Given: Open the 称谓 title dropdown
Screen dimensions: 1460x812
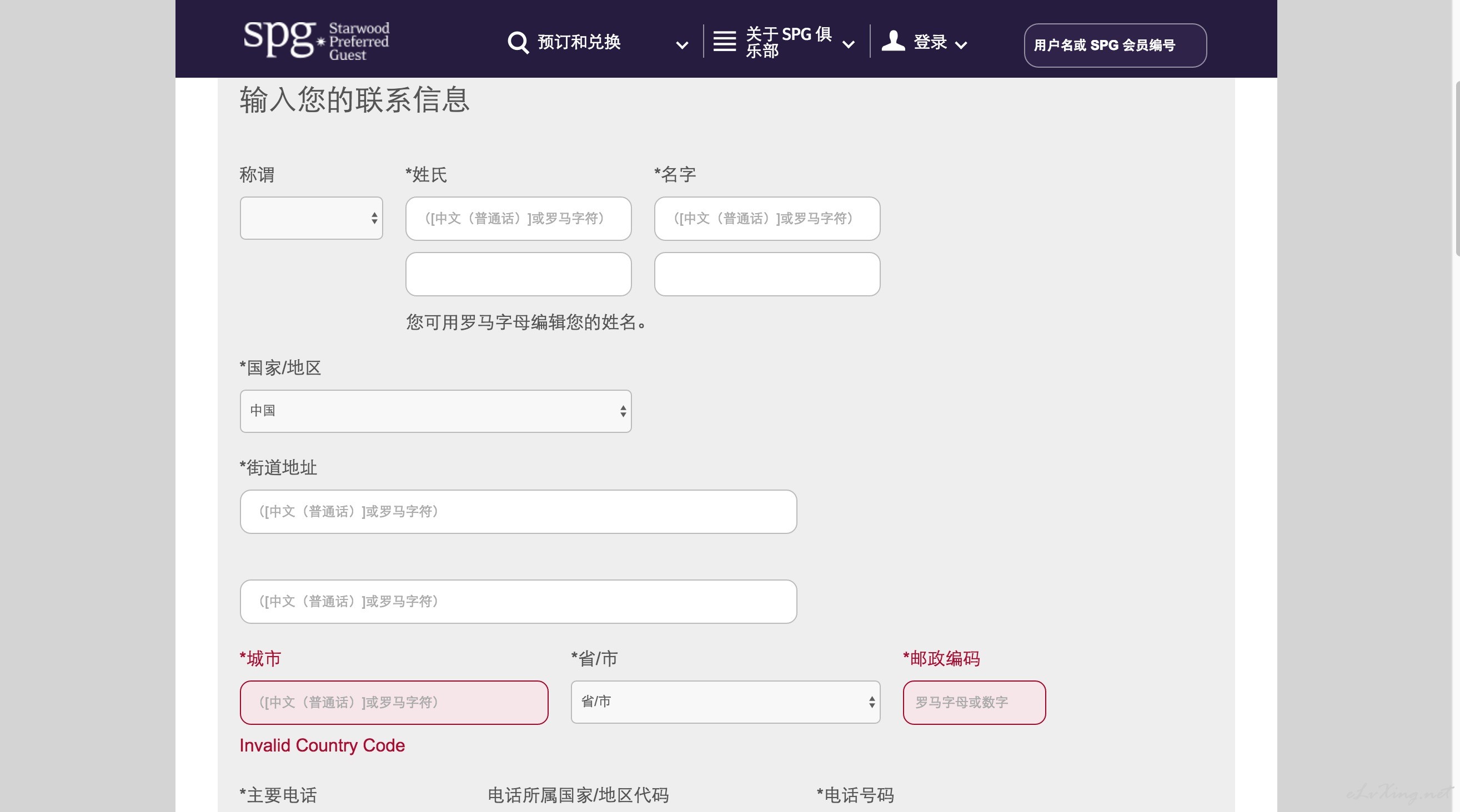Looking at the screenshot, I should pyautogui.click(x=311, y=218).
